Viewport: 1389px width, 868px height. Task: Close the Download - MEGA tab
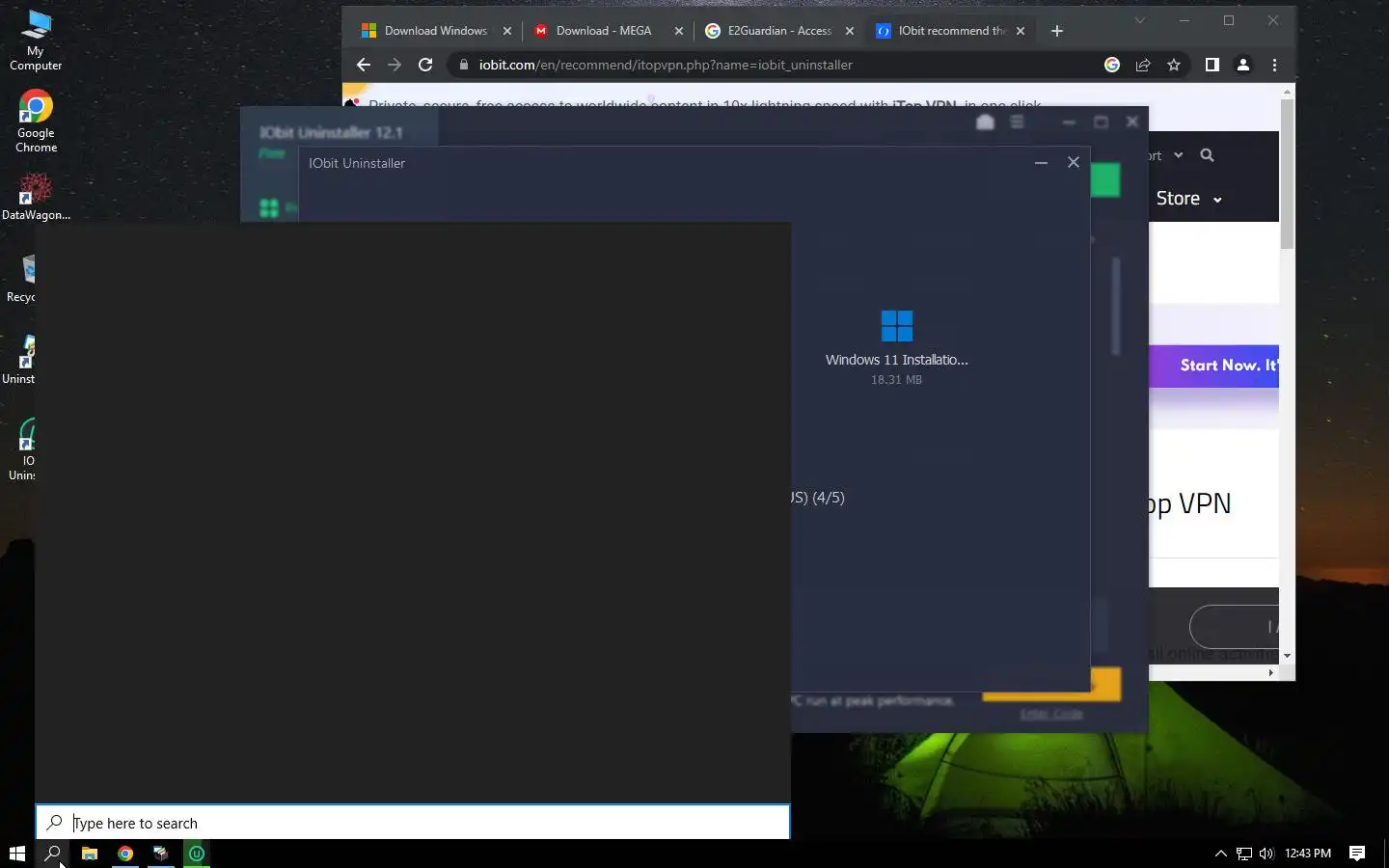(x=679, y=31)
